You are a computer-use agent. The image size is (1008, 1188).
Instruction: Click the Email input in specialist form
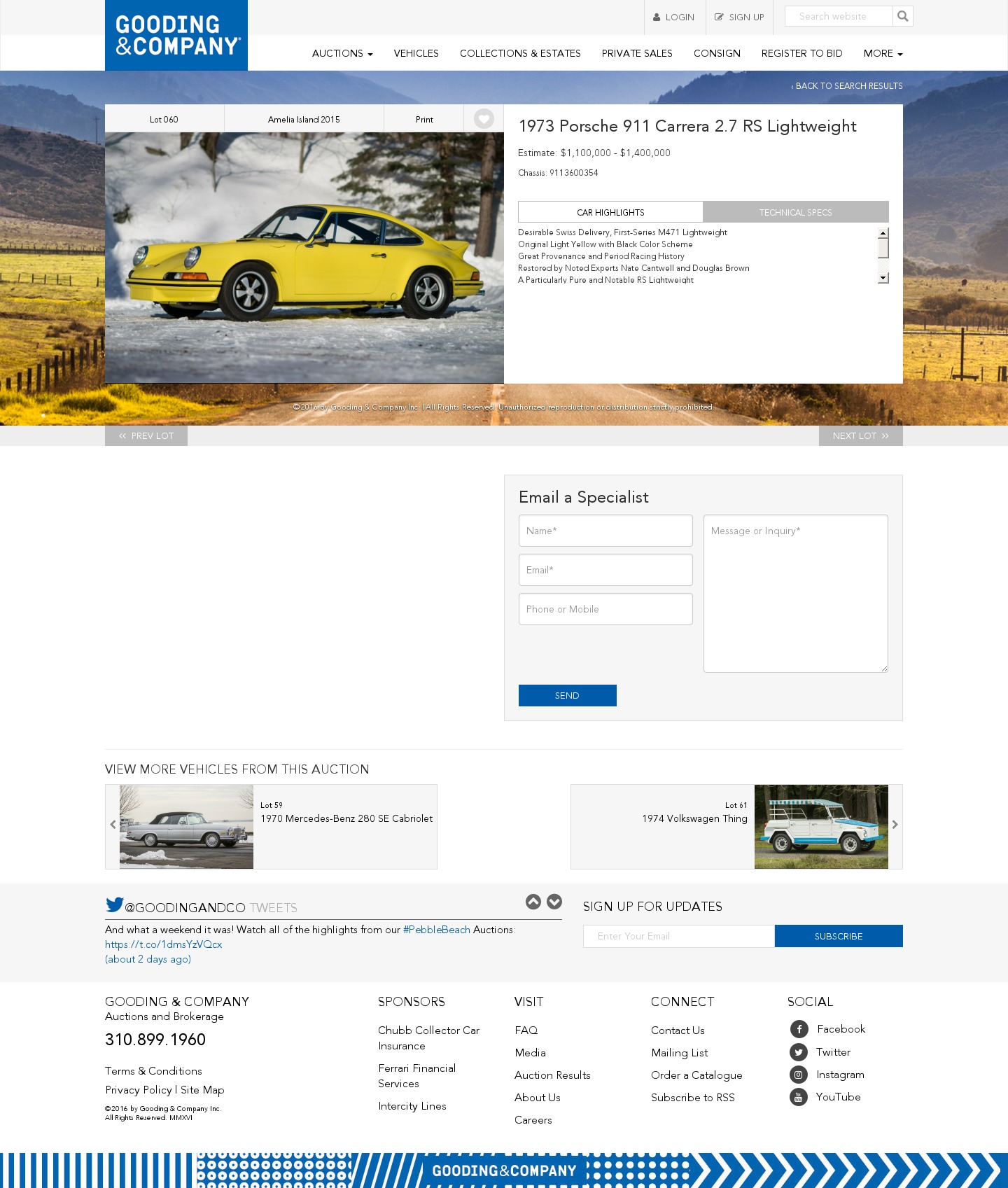(x=605, y=570)
